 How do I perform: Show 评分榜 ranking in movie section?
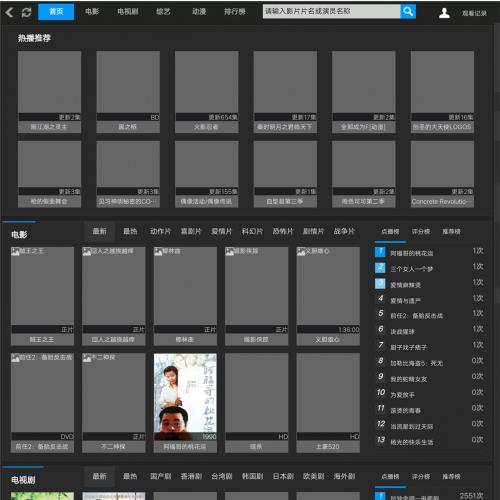pos(421,232)
